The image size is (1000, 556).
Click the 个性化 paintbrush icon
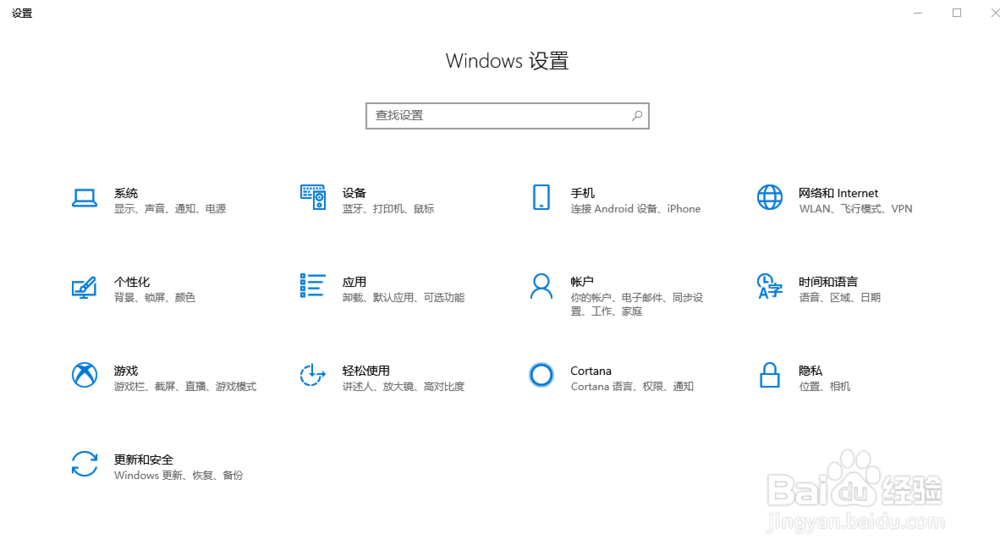coord(84,288)
